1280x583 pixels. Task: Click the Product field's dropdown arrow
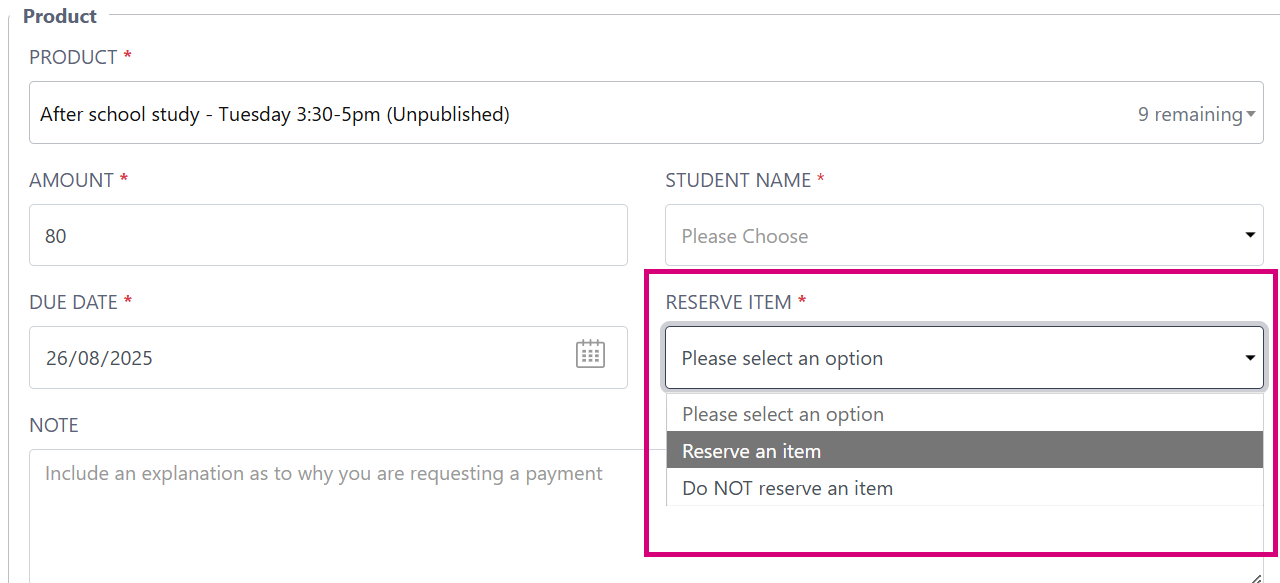point(1250,115)
